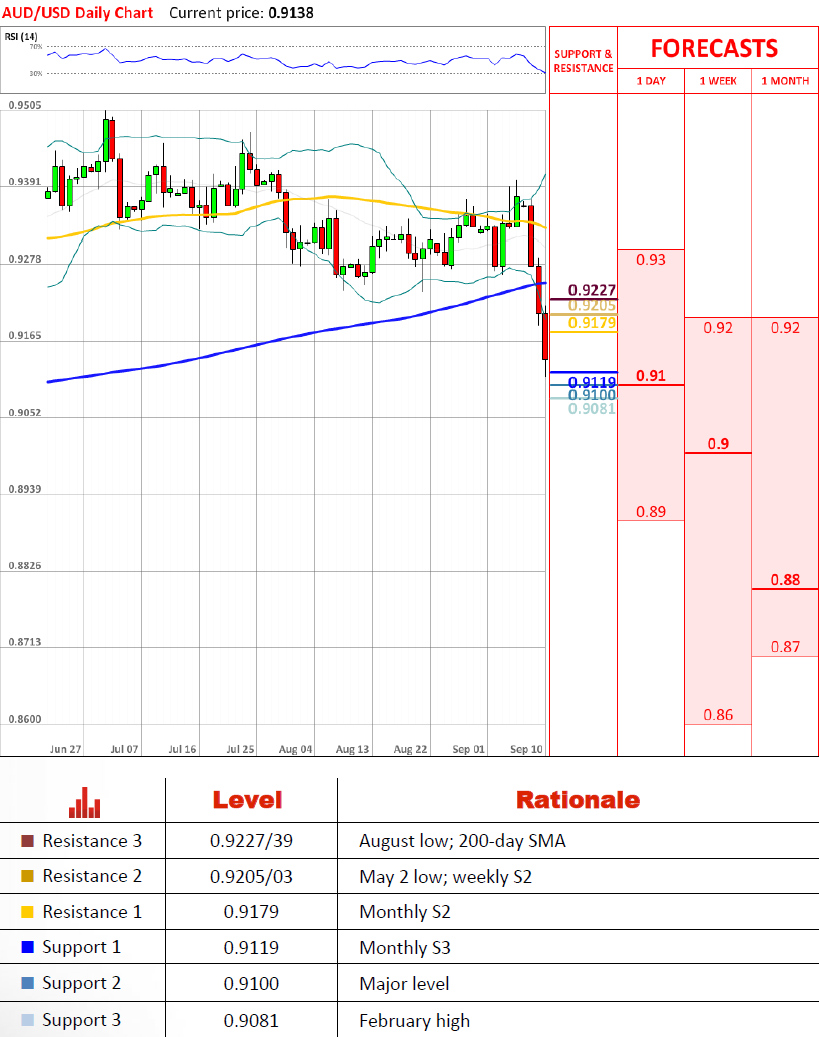Click the Support 1 blue color swatch
Viewport: 819px width, 1037px height.
(x=27, y=947)
